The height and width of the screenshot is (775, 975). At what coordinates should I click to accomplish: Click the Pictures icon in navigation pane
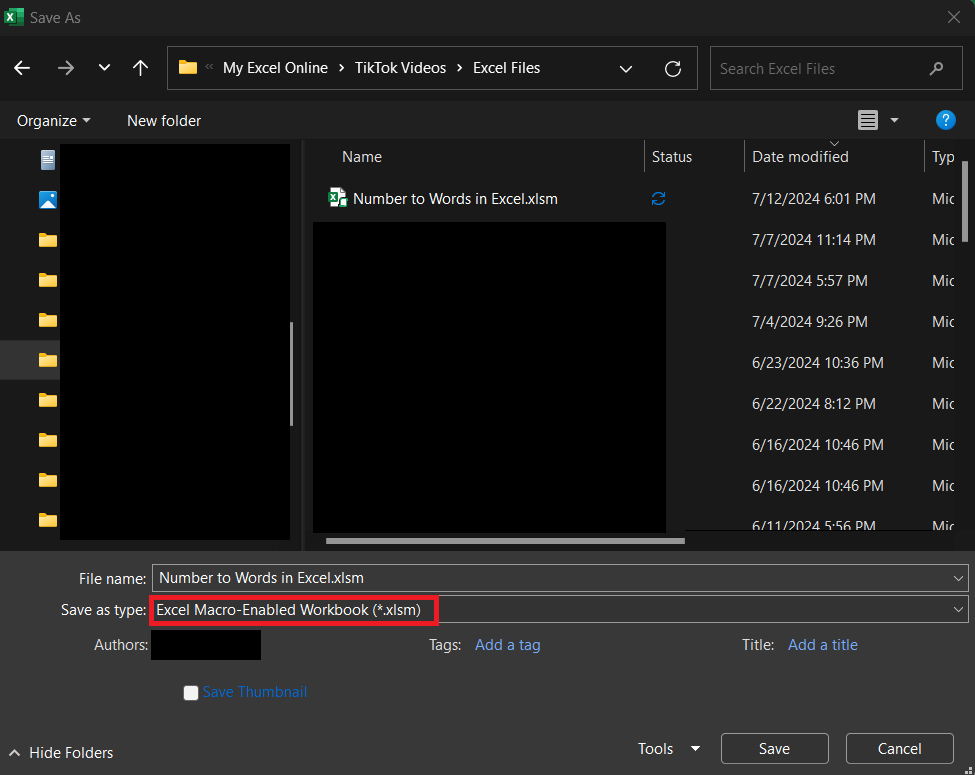[48, 200]
